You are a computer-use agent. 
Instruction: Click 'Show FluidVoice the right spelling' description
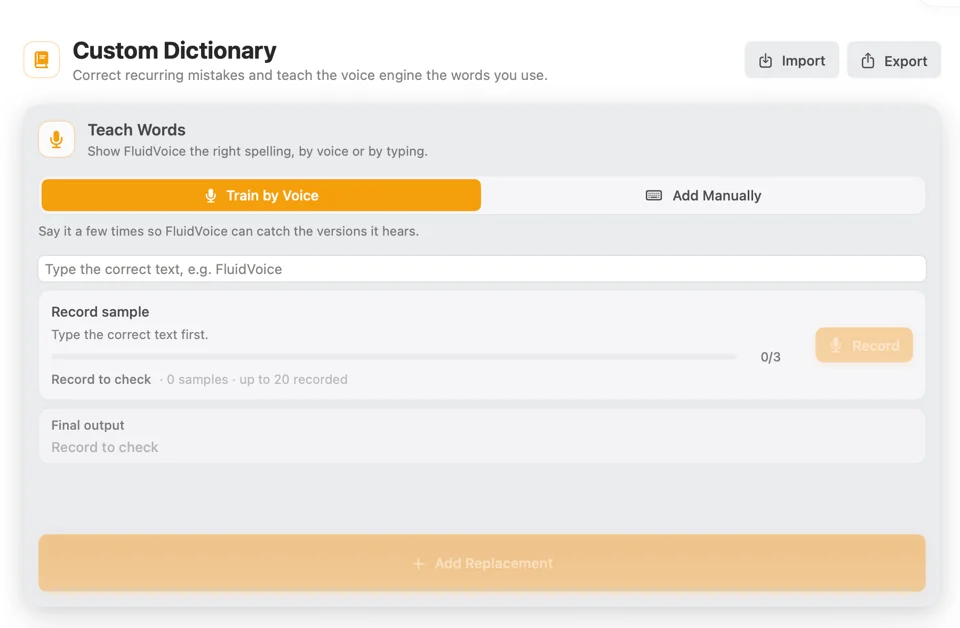[257, 151]
